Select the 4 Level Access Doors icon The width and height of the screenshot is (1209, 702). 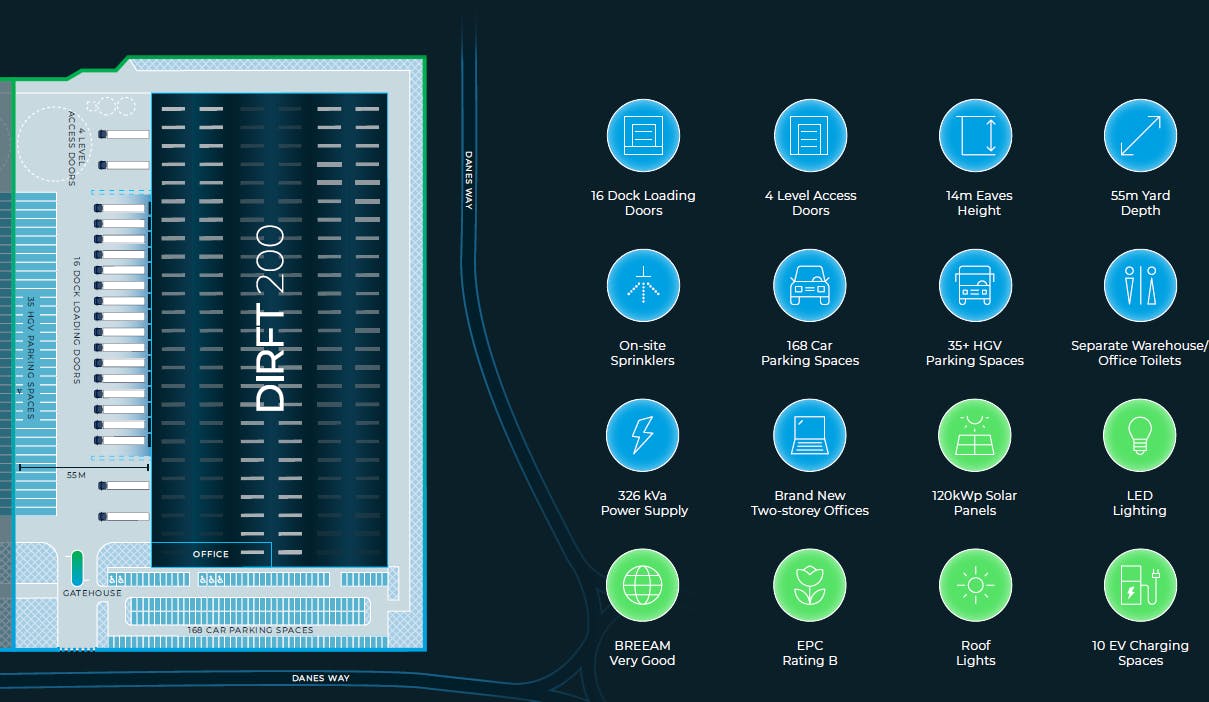pyautogui.click(x=810, y=136)
